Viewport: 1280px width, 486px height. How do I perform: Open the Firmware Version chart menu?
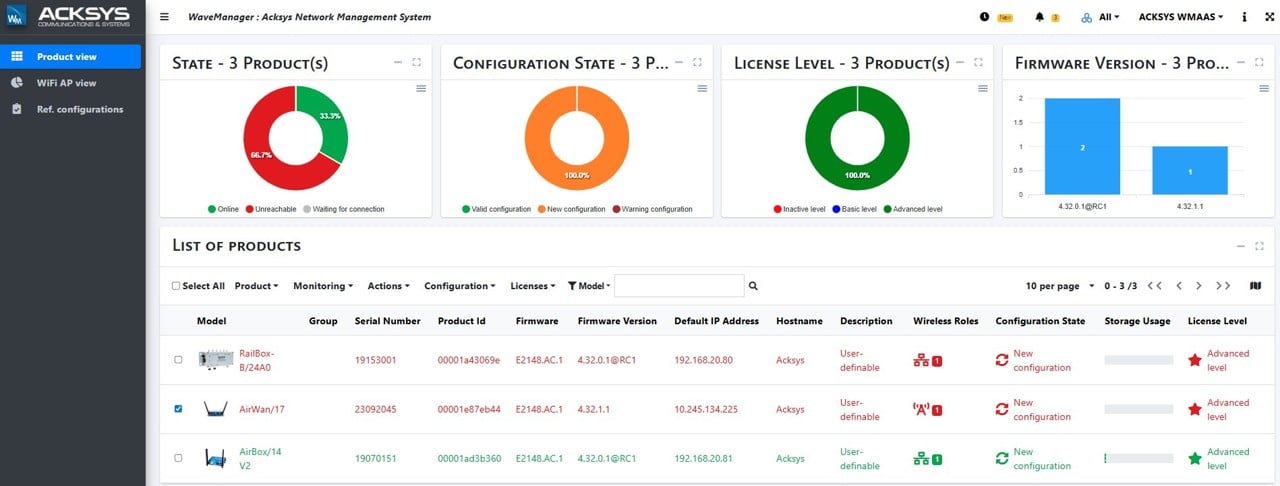point(1264,89)
